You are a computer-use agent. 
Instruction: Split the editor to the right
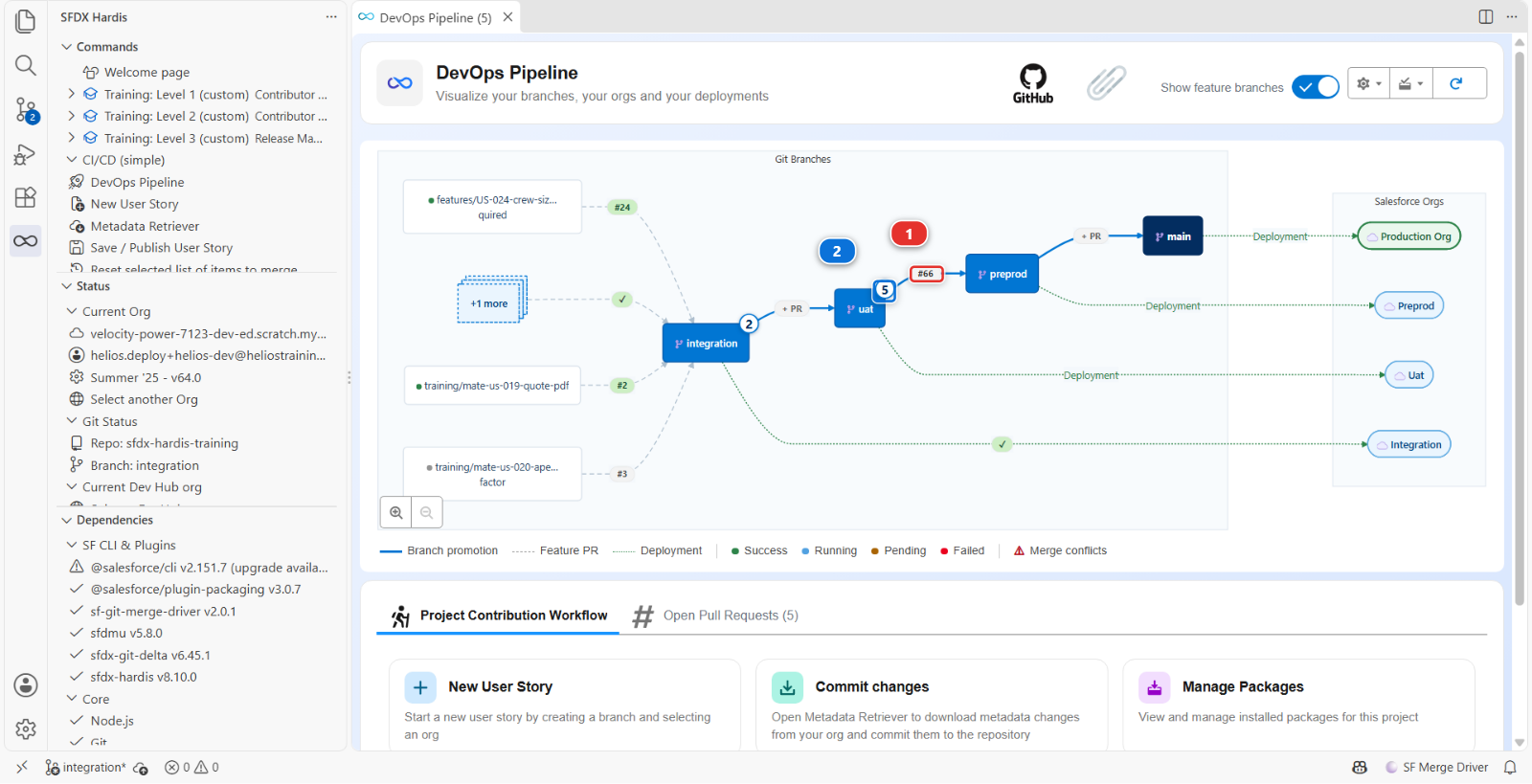coord(1486,16)
